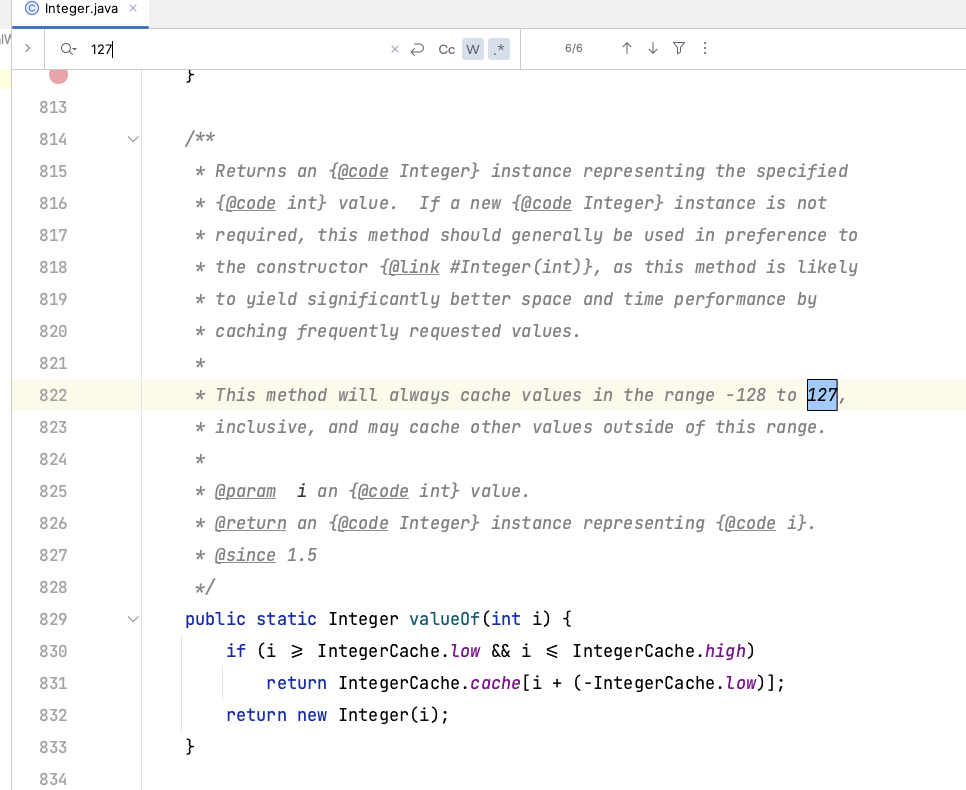Click line number 829 in the gutter
Viewport: 966px width, 790px height.
[53, 619]
